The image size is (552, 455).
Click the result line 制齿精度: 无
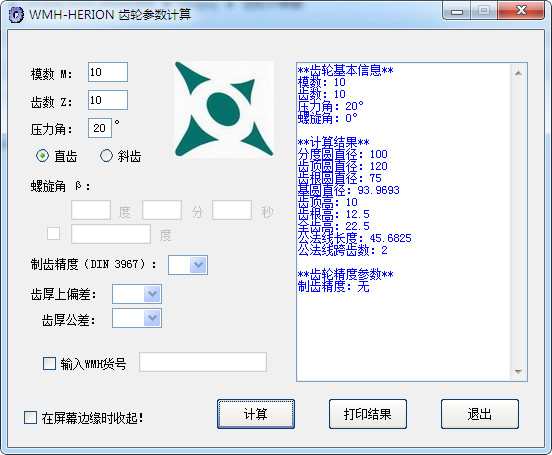pos(334,286)
